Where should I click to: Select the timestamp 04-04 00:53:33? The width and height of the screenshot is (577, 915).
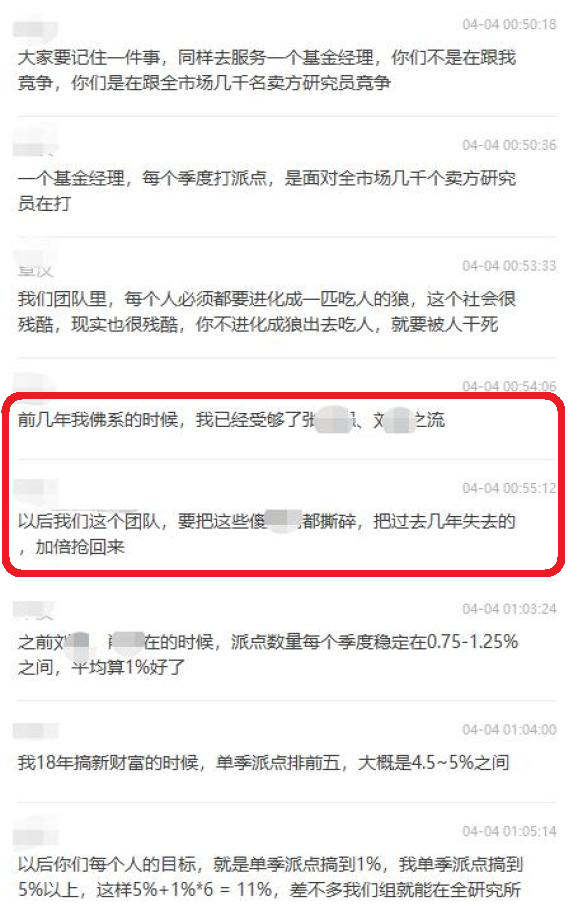[x=509, y=266]
